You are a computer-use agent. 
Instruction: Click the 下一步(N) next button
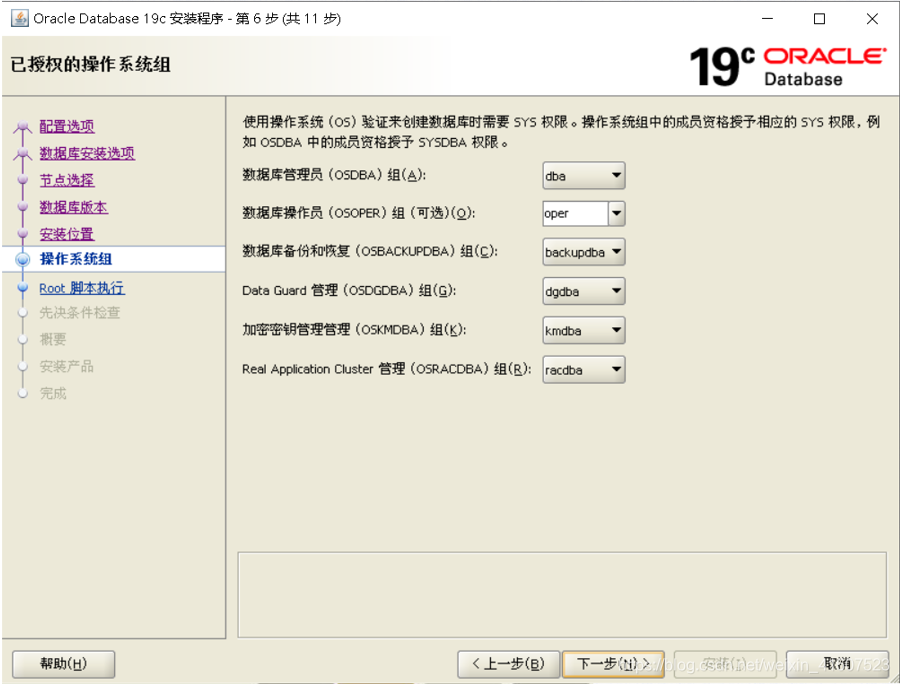click(x=613, y=664)
